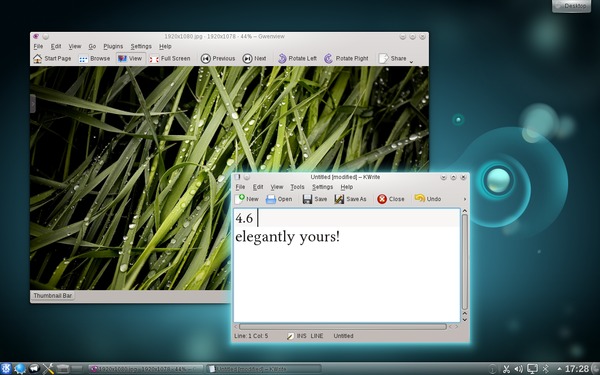Save the KWrite document
The height and width of the screenshot is (375, 600).
coord(315,199)
